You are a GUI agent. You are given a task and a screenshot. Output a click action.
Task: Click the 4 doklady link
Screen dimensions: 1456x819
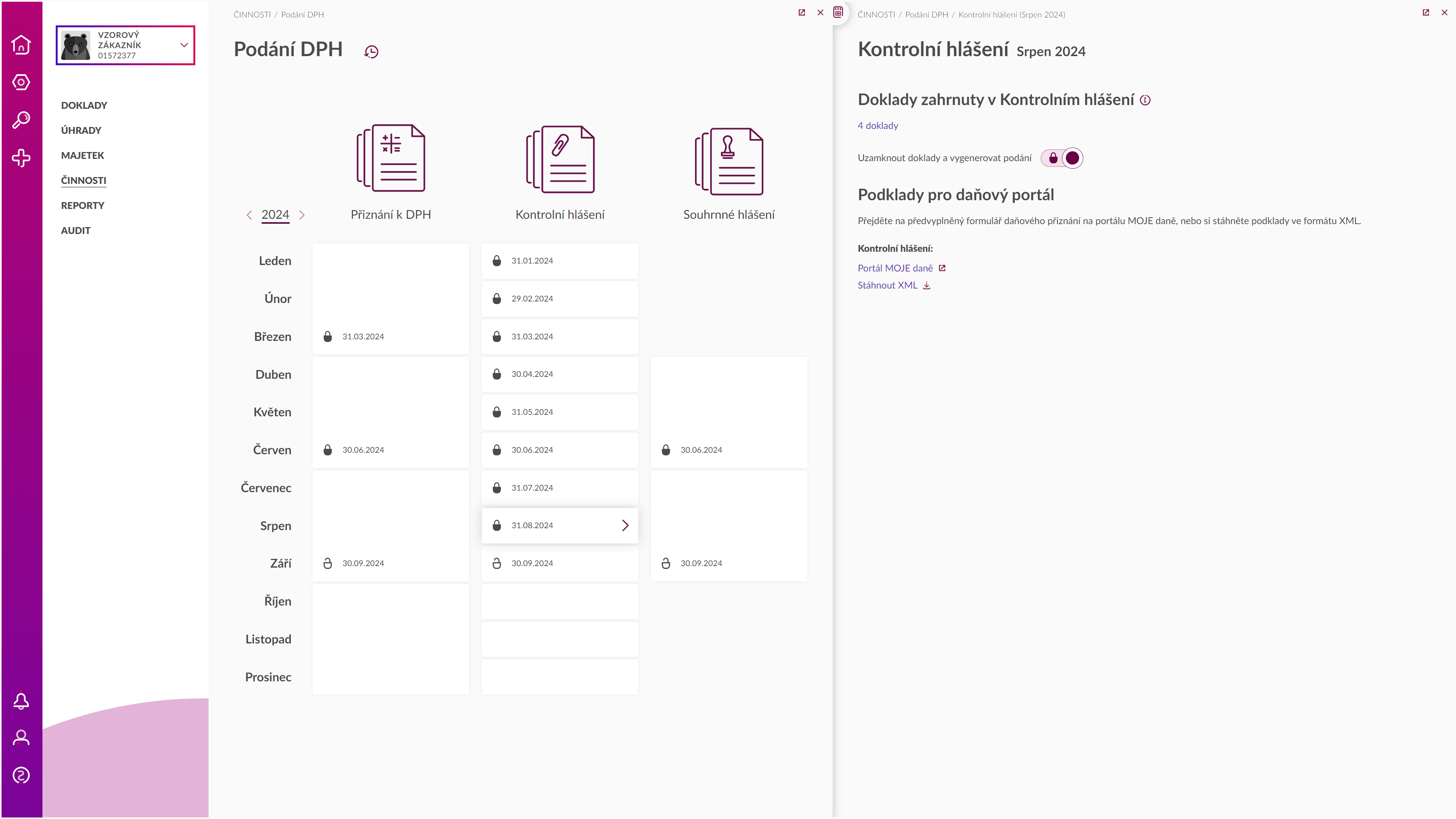(x=878, y=126)
